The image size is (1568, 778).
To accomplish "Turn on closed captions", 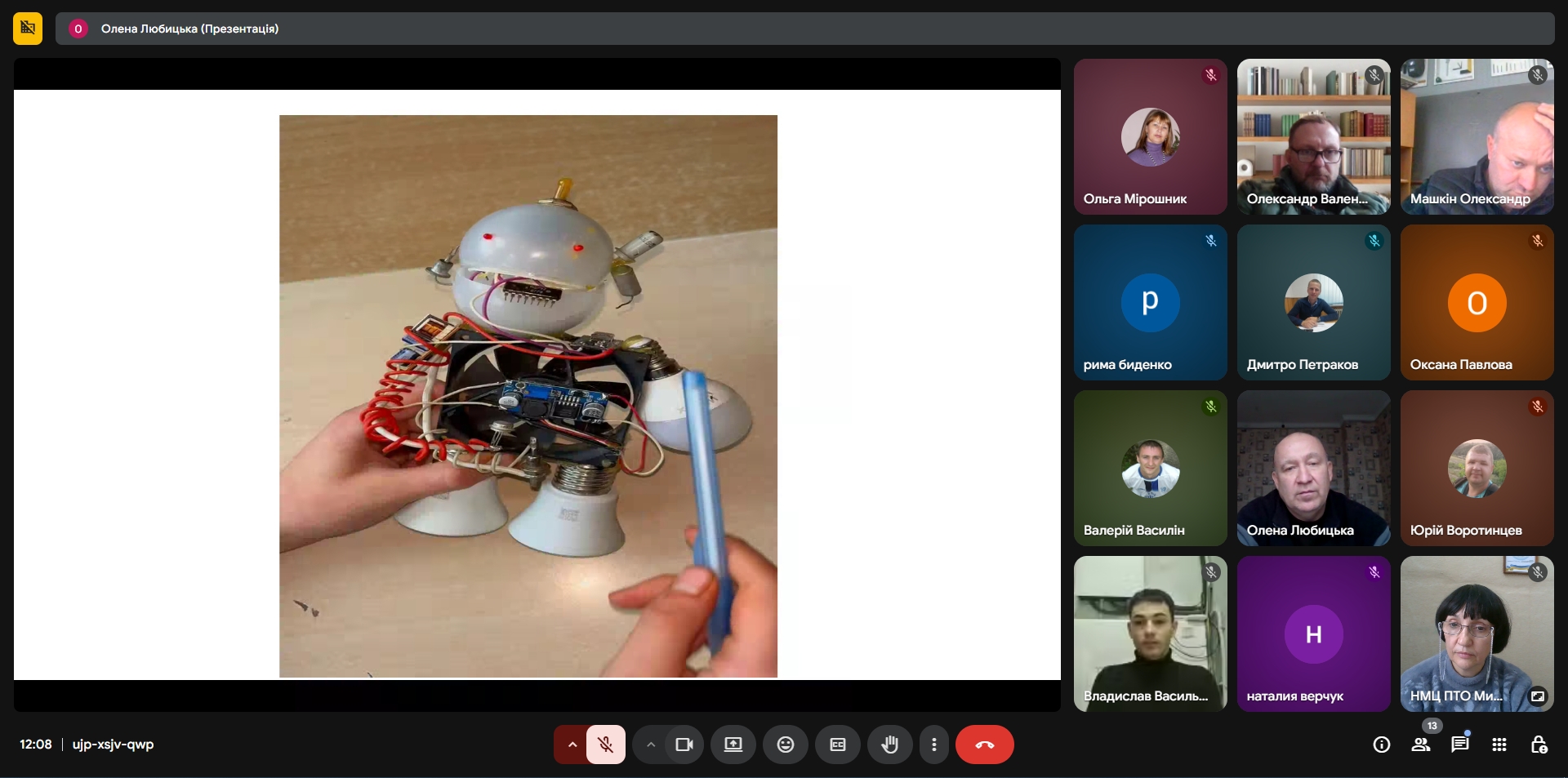I will pyautogui.click(x=837, y=745).
